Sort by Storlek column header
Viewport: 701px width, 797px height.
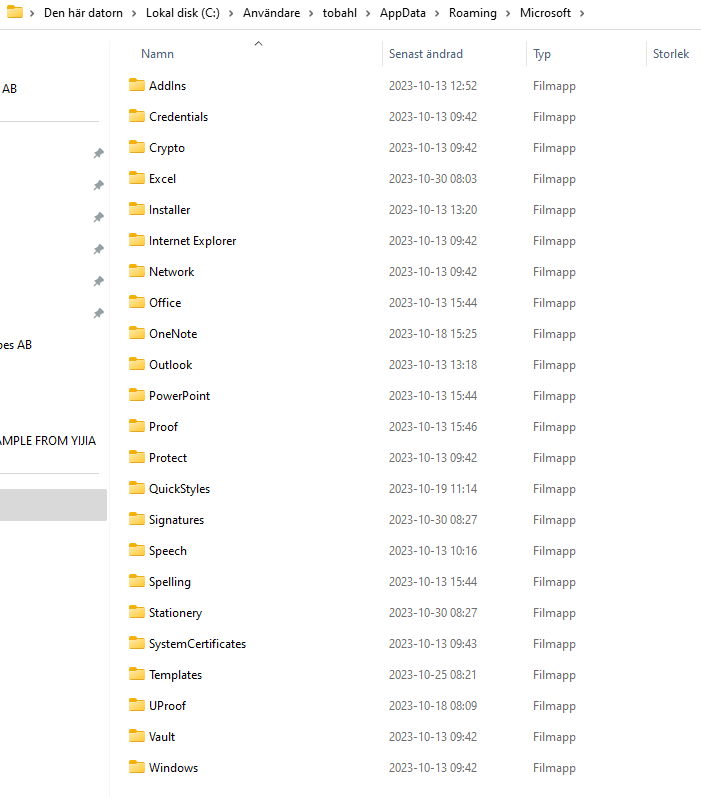tap(671, 54)
